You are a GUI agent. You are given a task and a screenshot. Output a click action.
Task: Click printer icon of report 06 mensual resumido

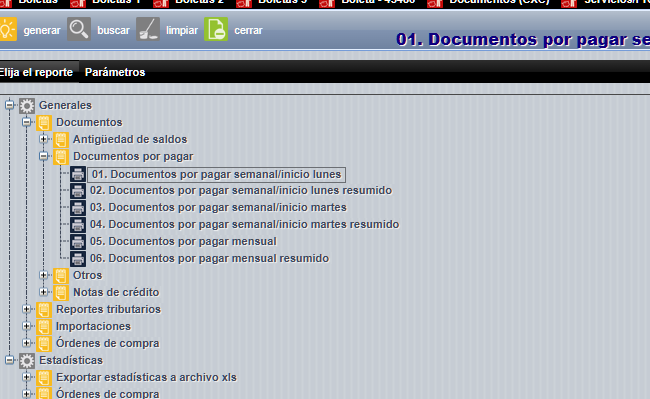(78, 259)
